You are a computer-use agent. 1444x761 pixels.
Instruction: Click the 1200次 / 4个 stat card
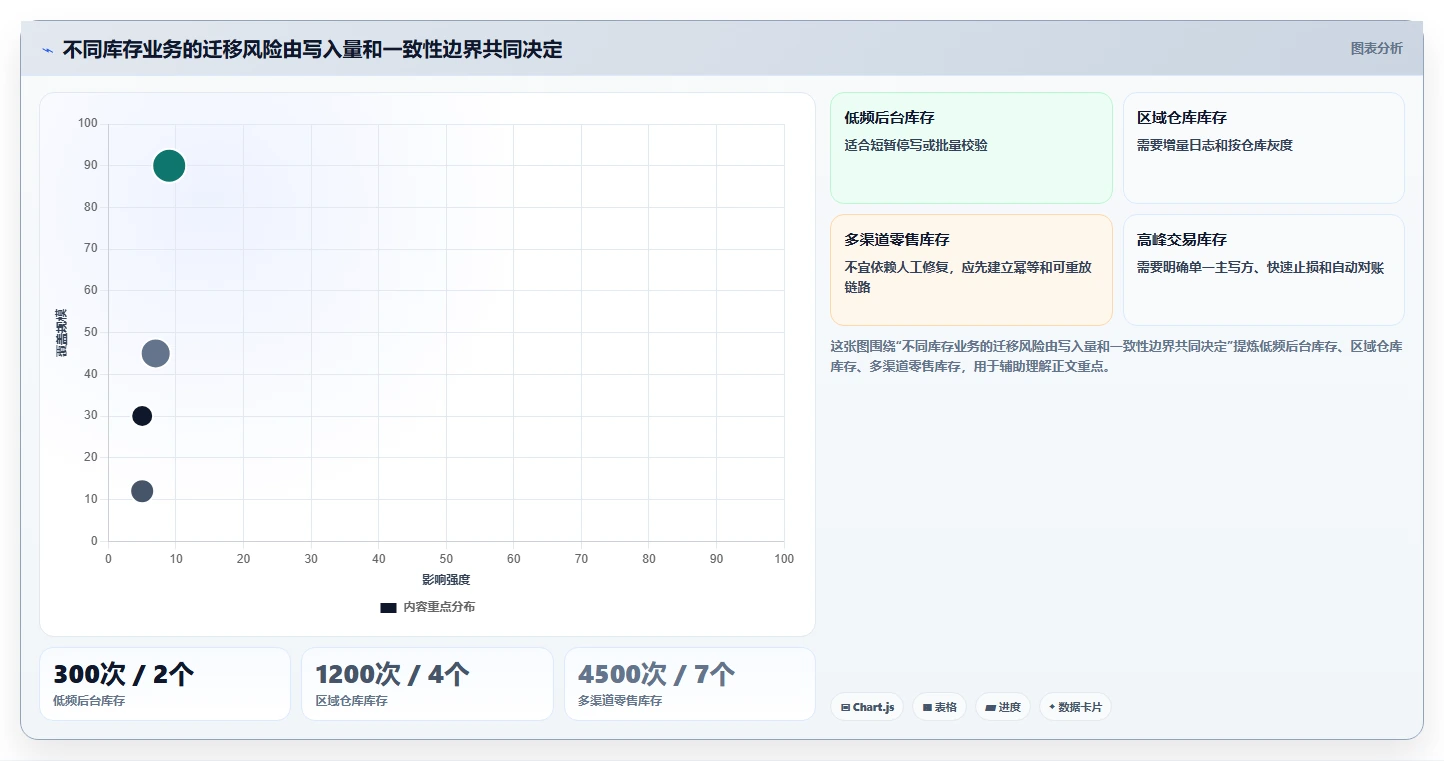(x=427, y=684)
